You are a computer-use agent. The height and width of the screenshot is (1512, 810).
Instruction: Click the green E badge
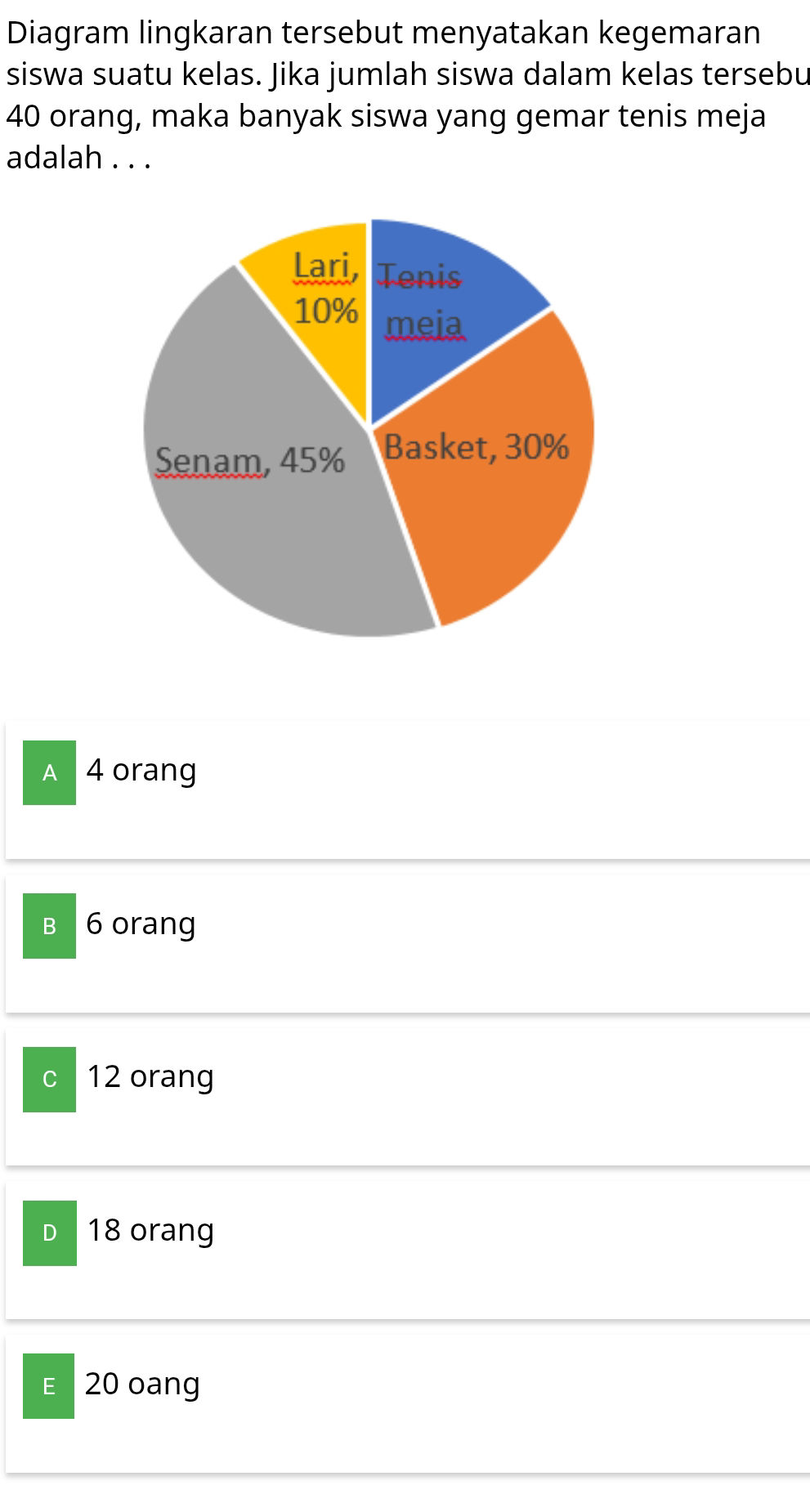[48, 1384]
